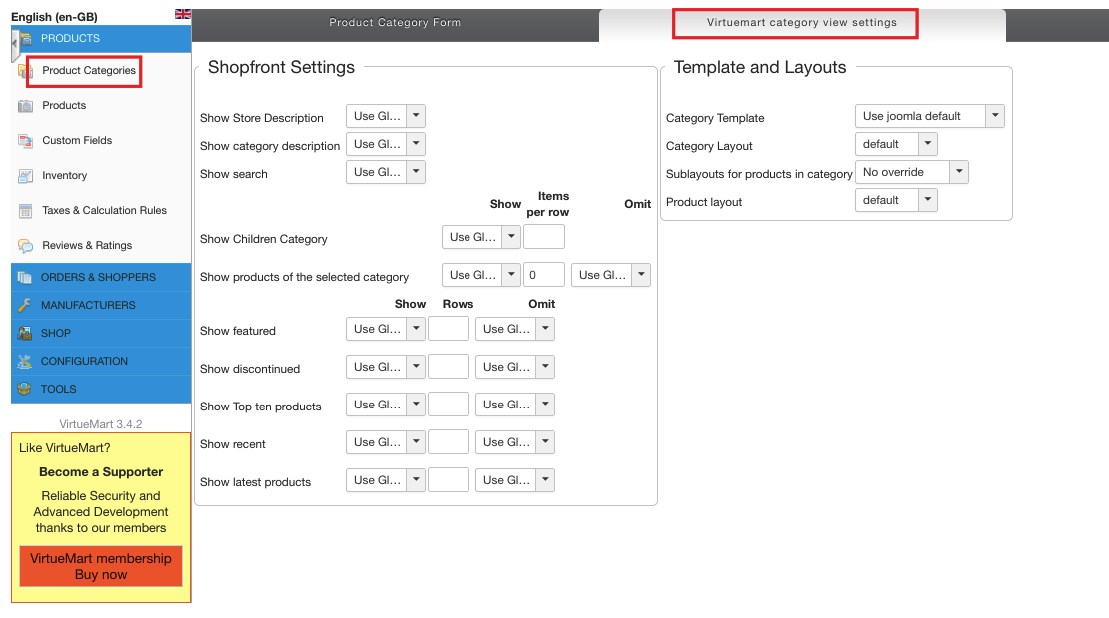Click the Custom Fields icon
The width and height of the screenshot is (1109, 618).
(x=25, y=141)
